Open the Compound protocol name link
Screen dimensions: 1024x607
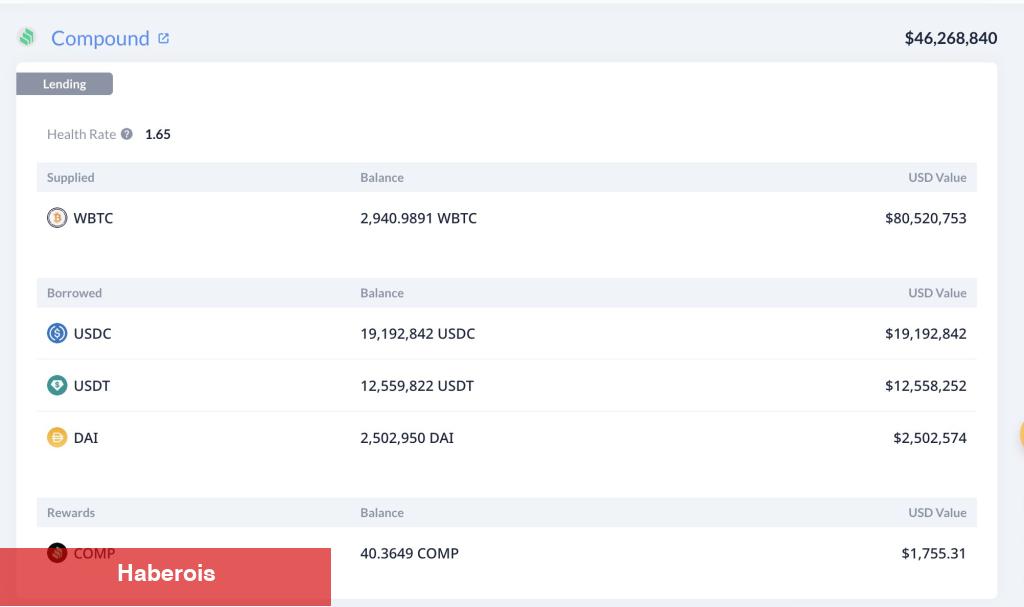[100, 38]
